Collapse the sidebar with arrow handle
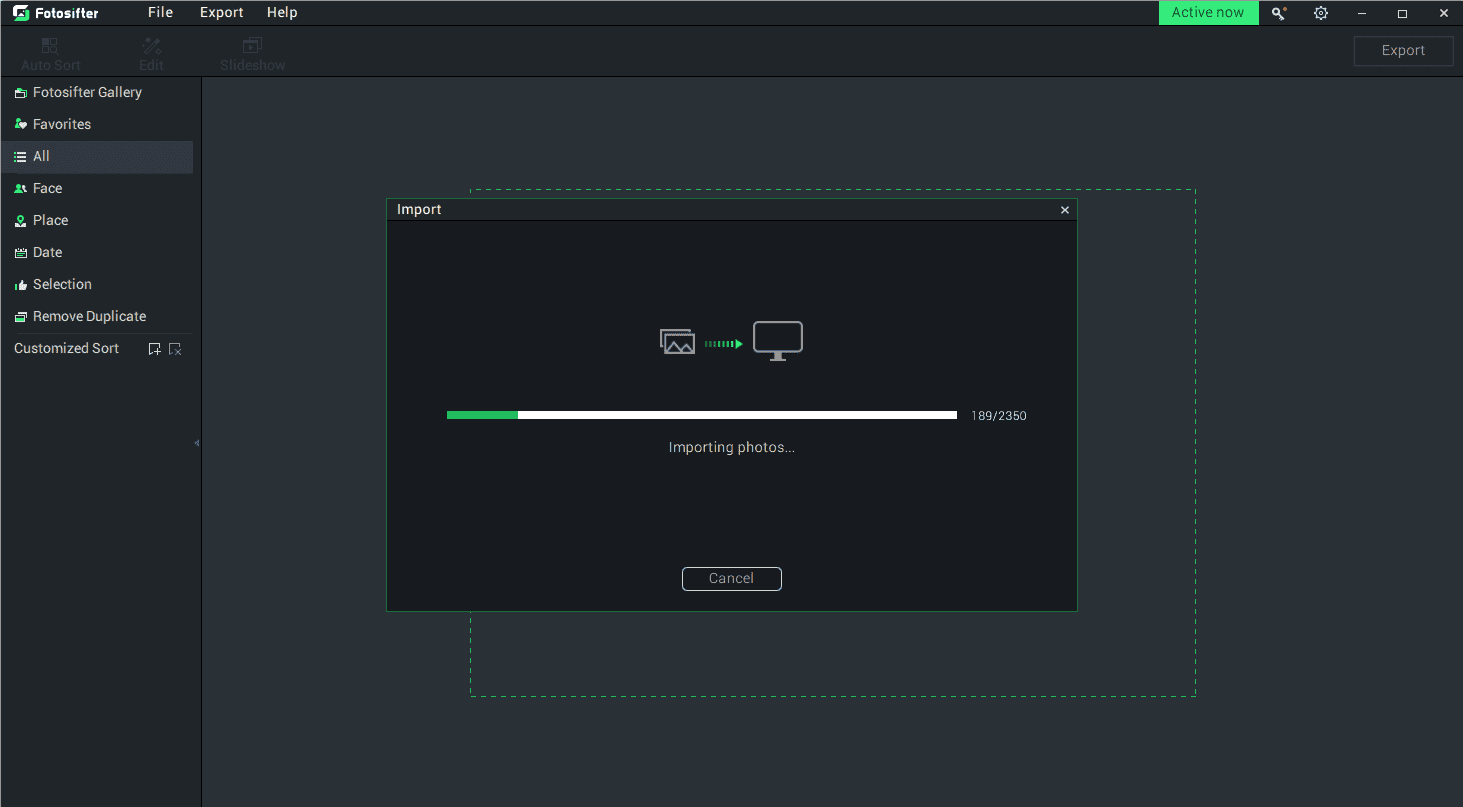The height and width of the screenshot is (807, 1463). (197, 442)
